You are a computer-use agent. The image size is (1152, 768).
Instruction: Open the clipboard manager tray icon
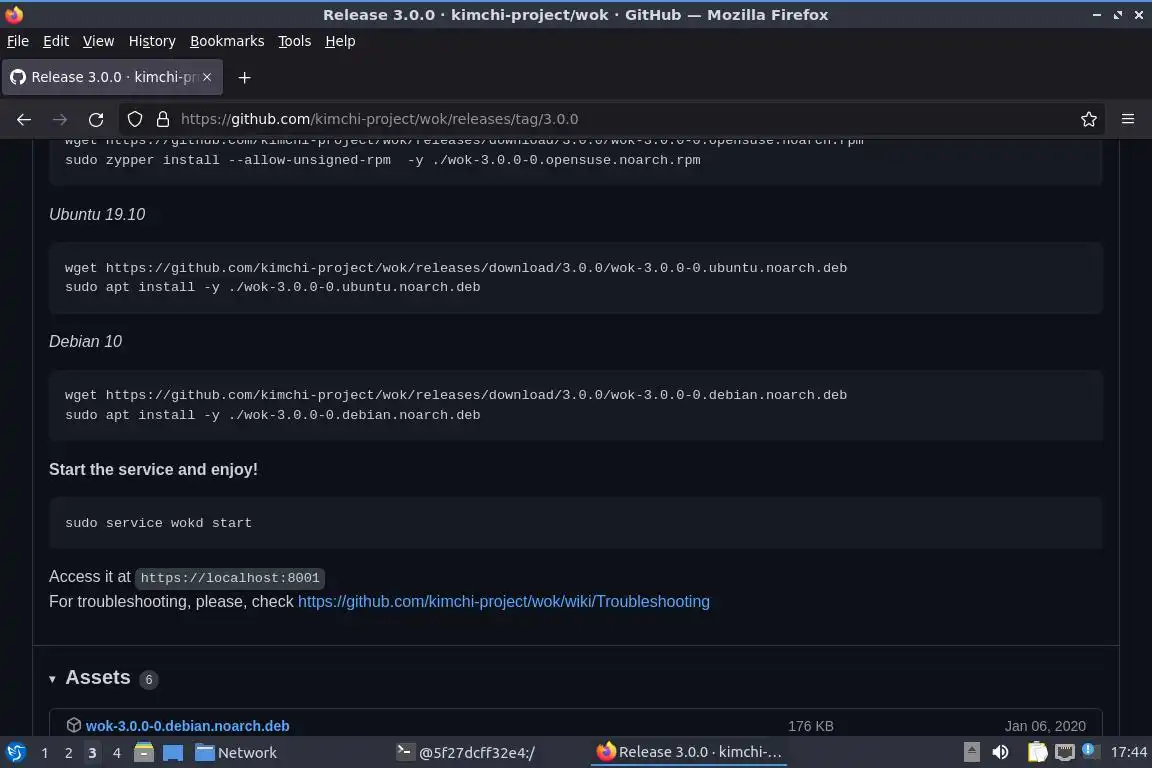[x=1037, y=752]
